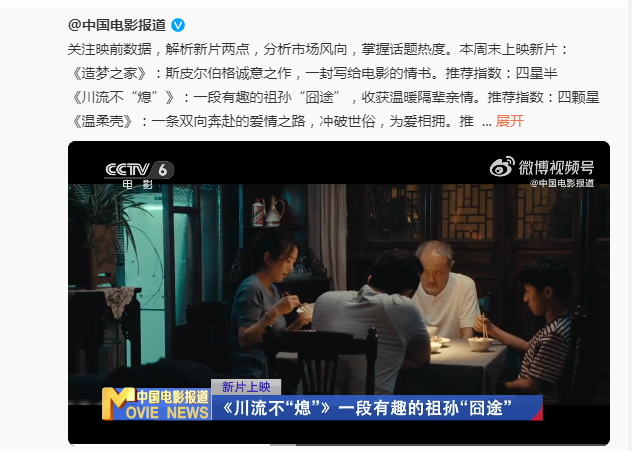632x451 pixels.
Task: Click the CCTV 6 channel logo
Action: (139, 170)
